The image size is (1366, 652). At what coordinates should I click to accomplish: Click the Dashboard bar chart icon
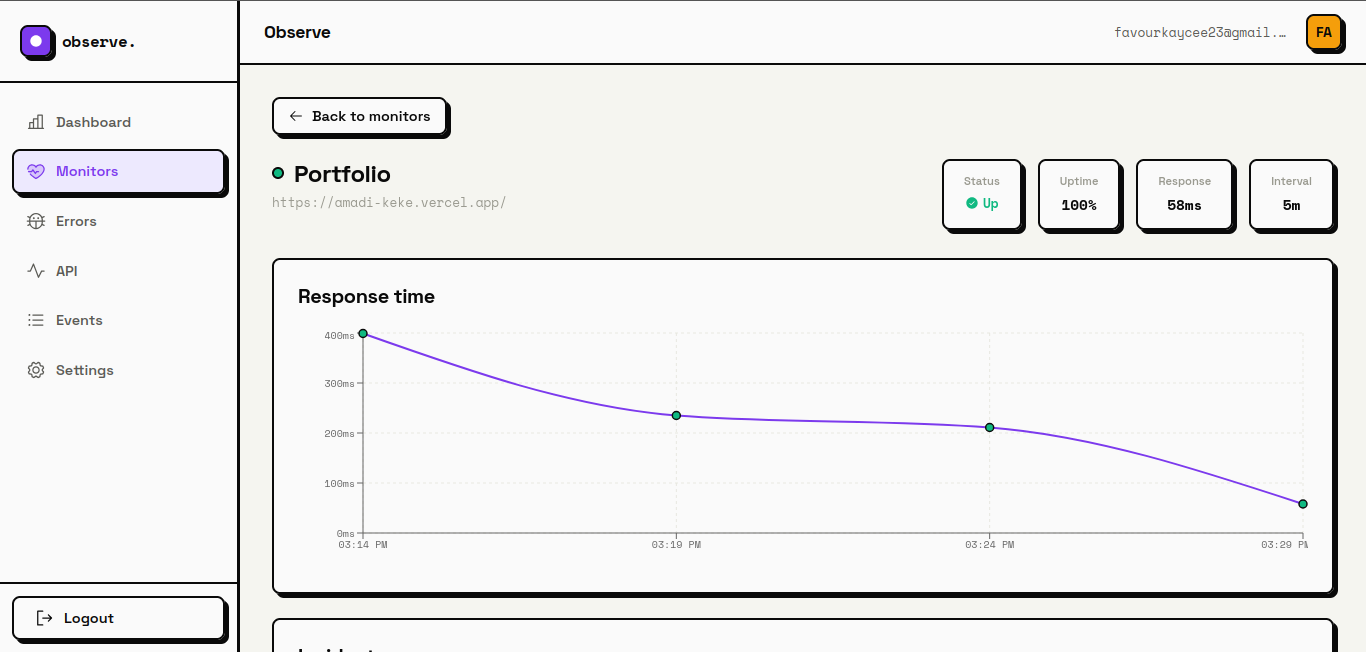point(36,122)
